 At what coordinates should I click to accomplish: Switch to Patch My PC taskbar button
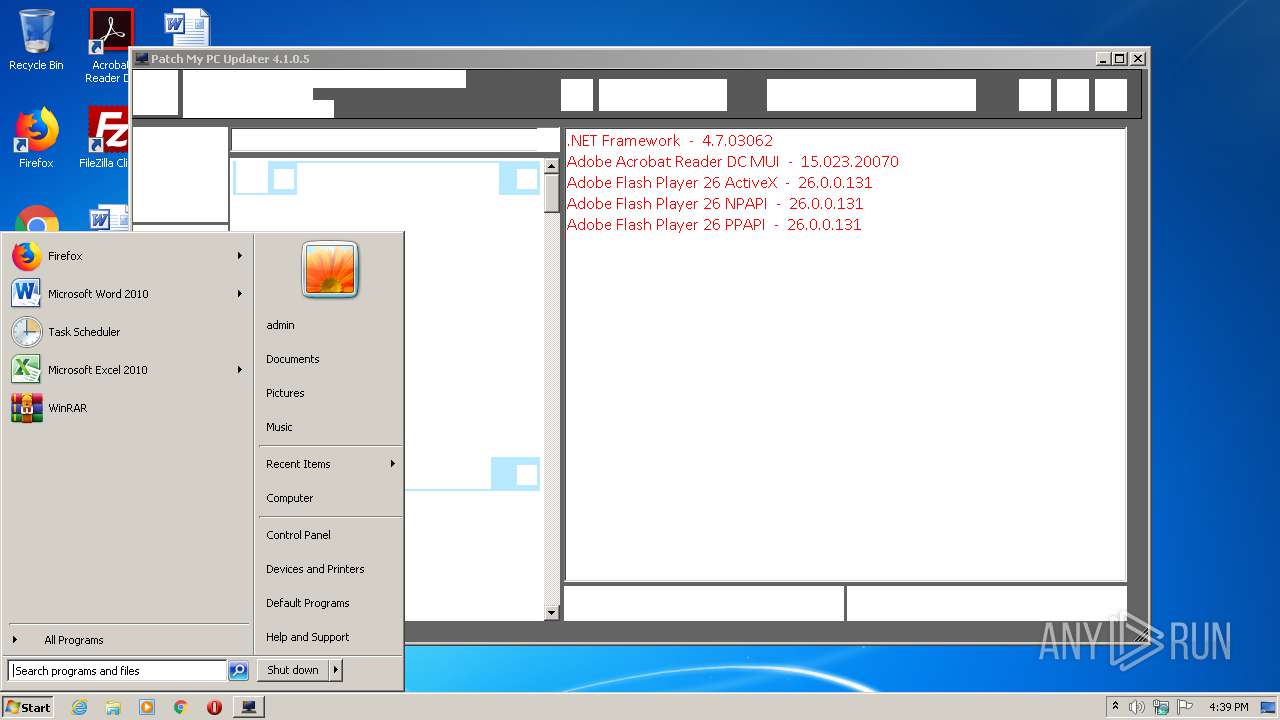[249, 707]
